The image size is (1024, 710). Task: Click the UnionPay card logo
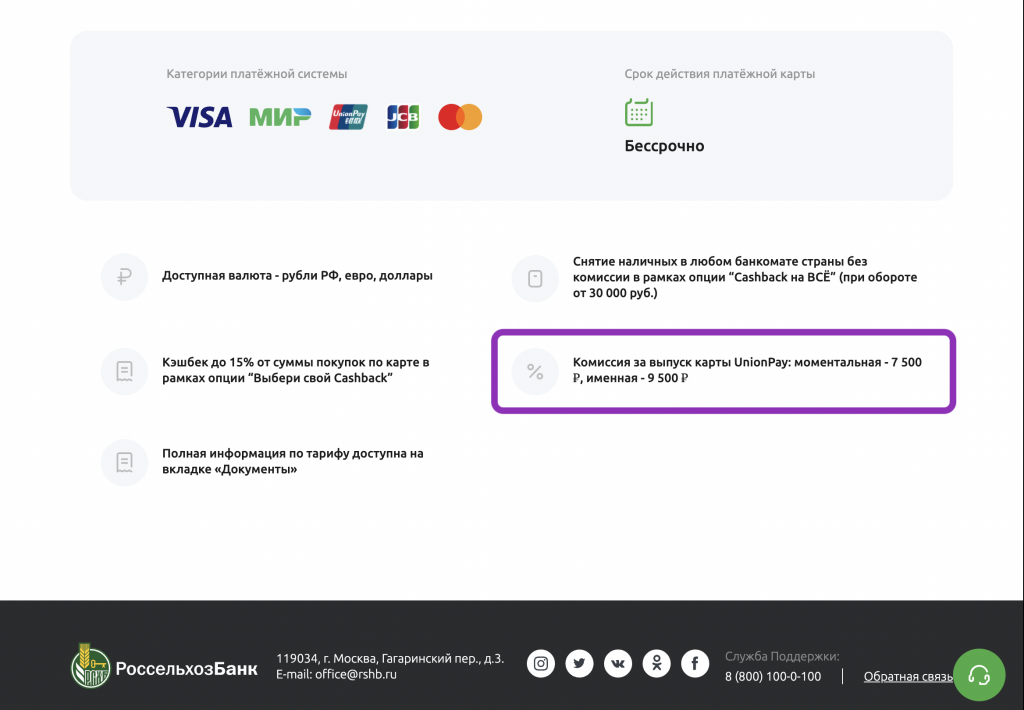pos(348,117)
